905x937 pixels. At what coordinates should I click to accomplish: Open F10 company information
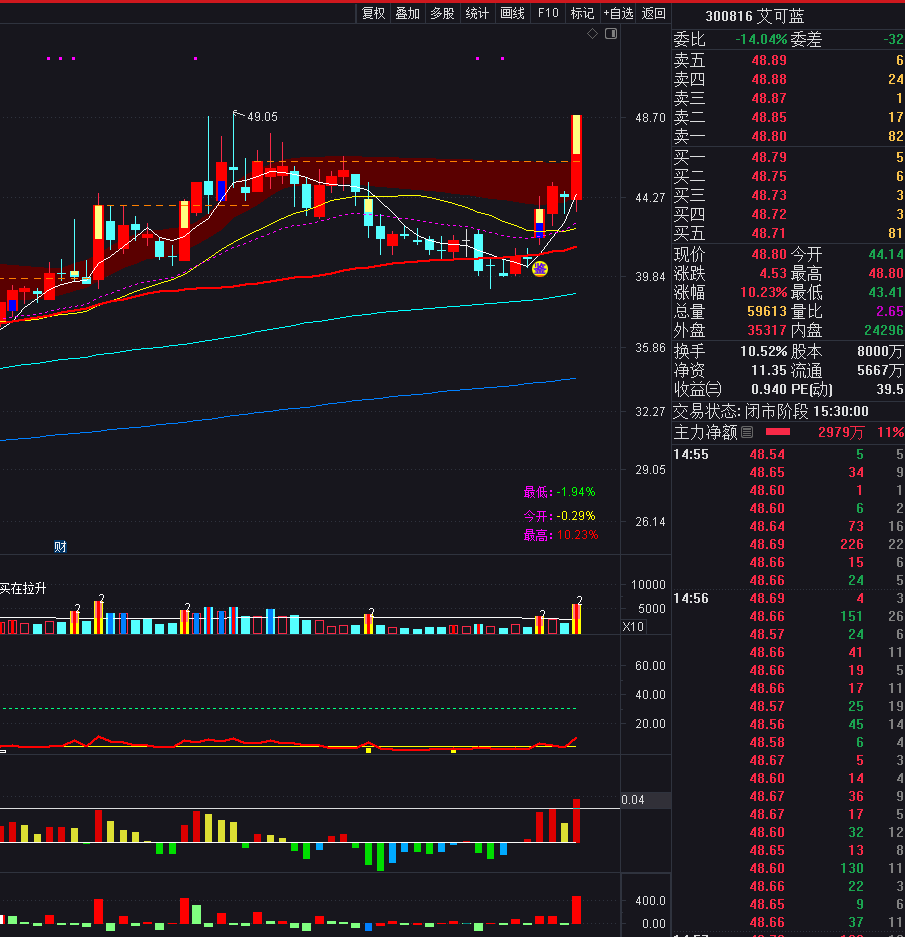(548, 13)
